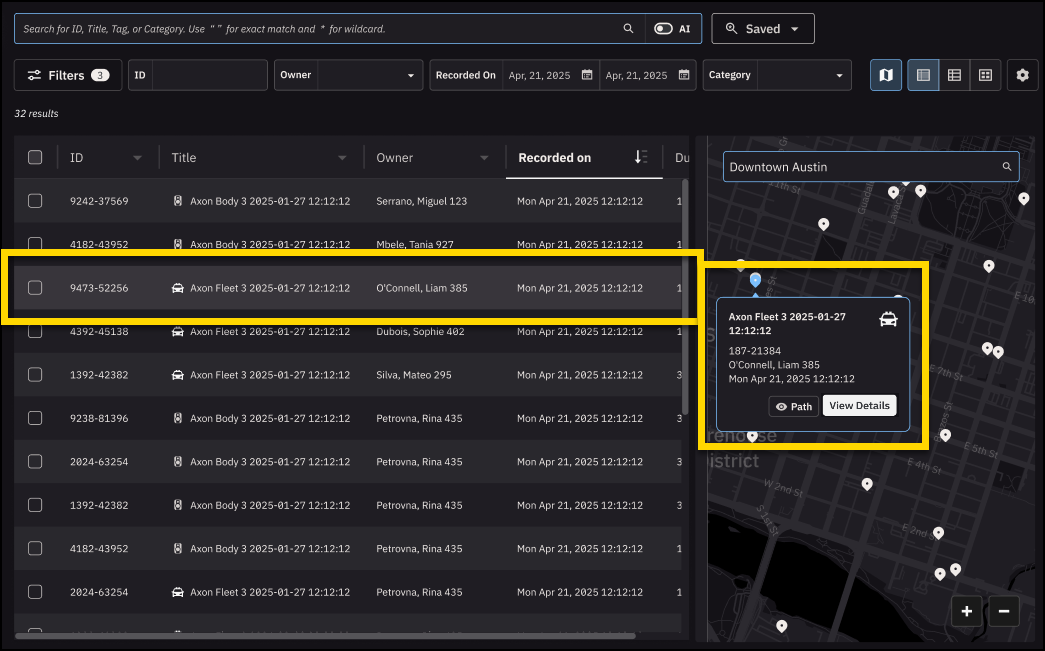The image size is (1045, 651).
Task: Check the select-all checkbox in table header
Action: point(35,157)
